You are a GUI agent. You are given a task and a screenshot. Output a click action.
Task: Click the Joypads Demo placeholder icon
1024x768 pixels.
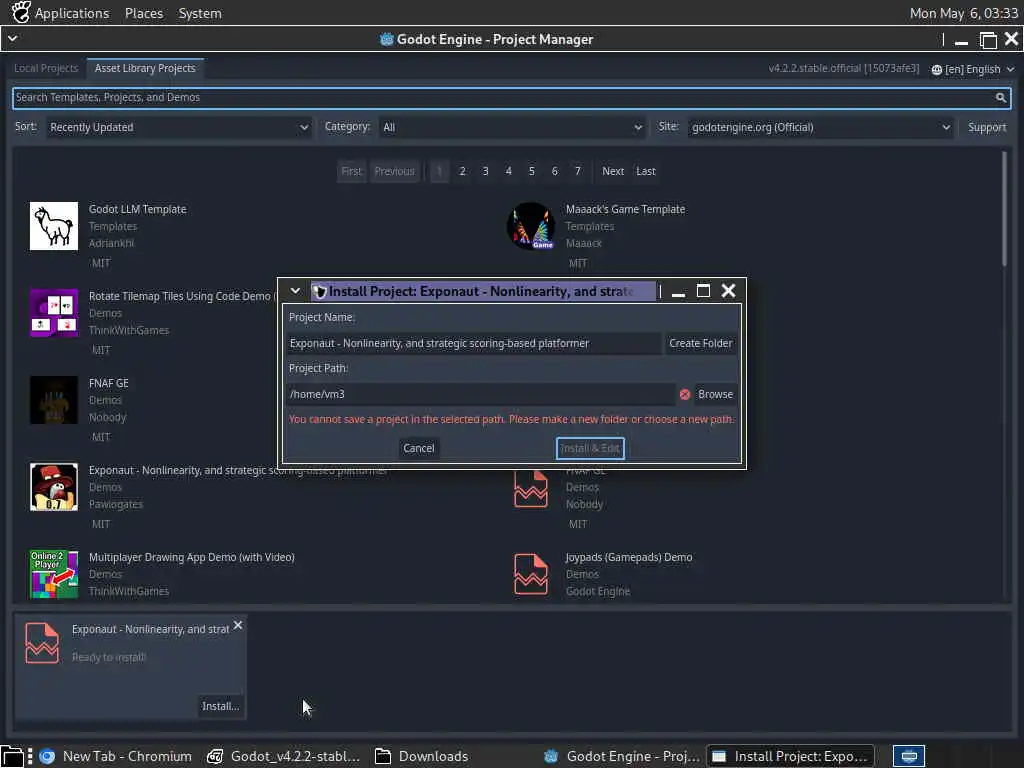(x=531, y=573)
